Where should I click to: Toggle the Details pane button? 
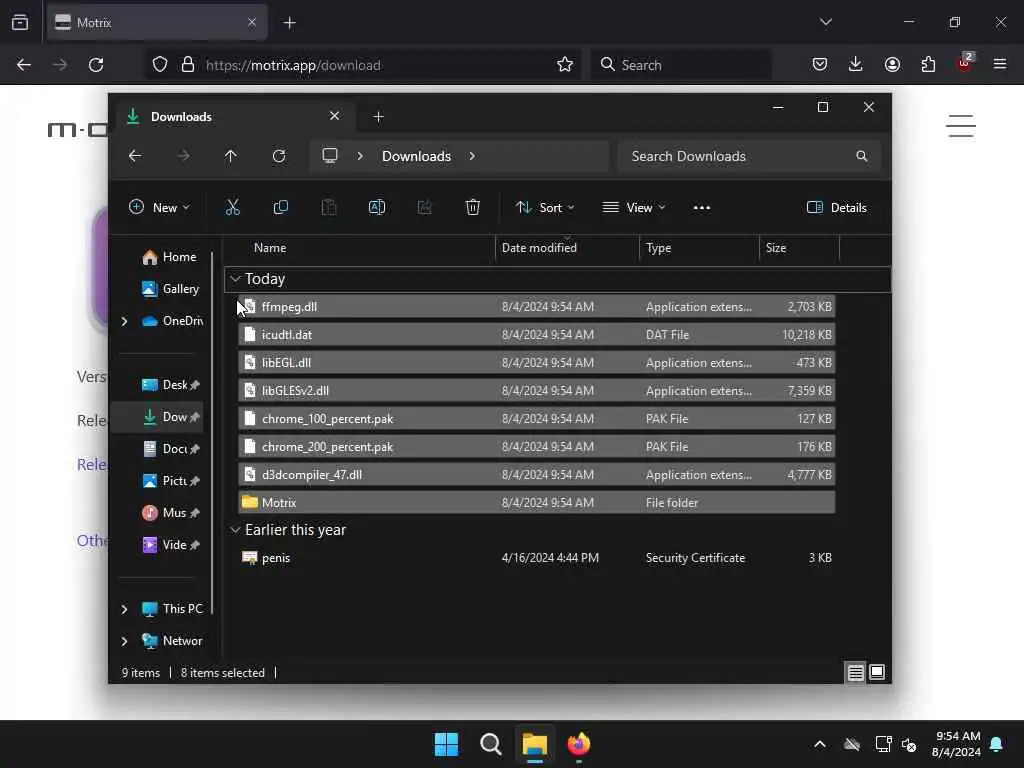[837, 208]
